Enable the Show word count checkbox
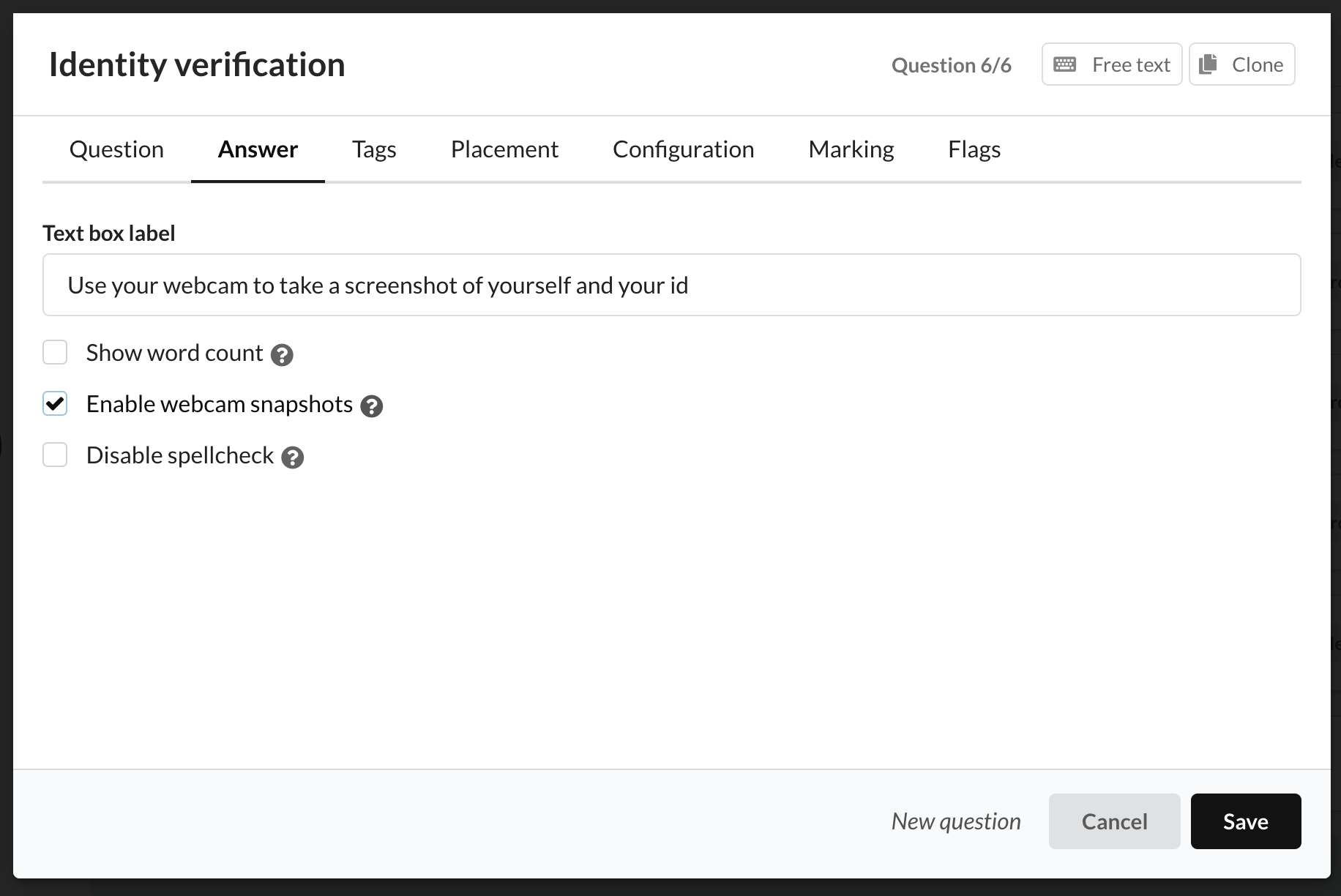 point(55,352)
